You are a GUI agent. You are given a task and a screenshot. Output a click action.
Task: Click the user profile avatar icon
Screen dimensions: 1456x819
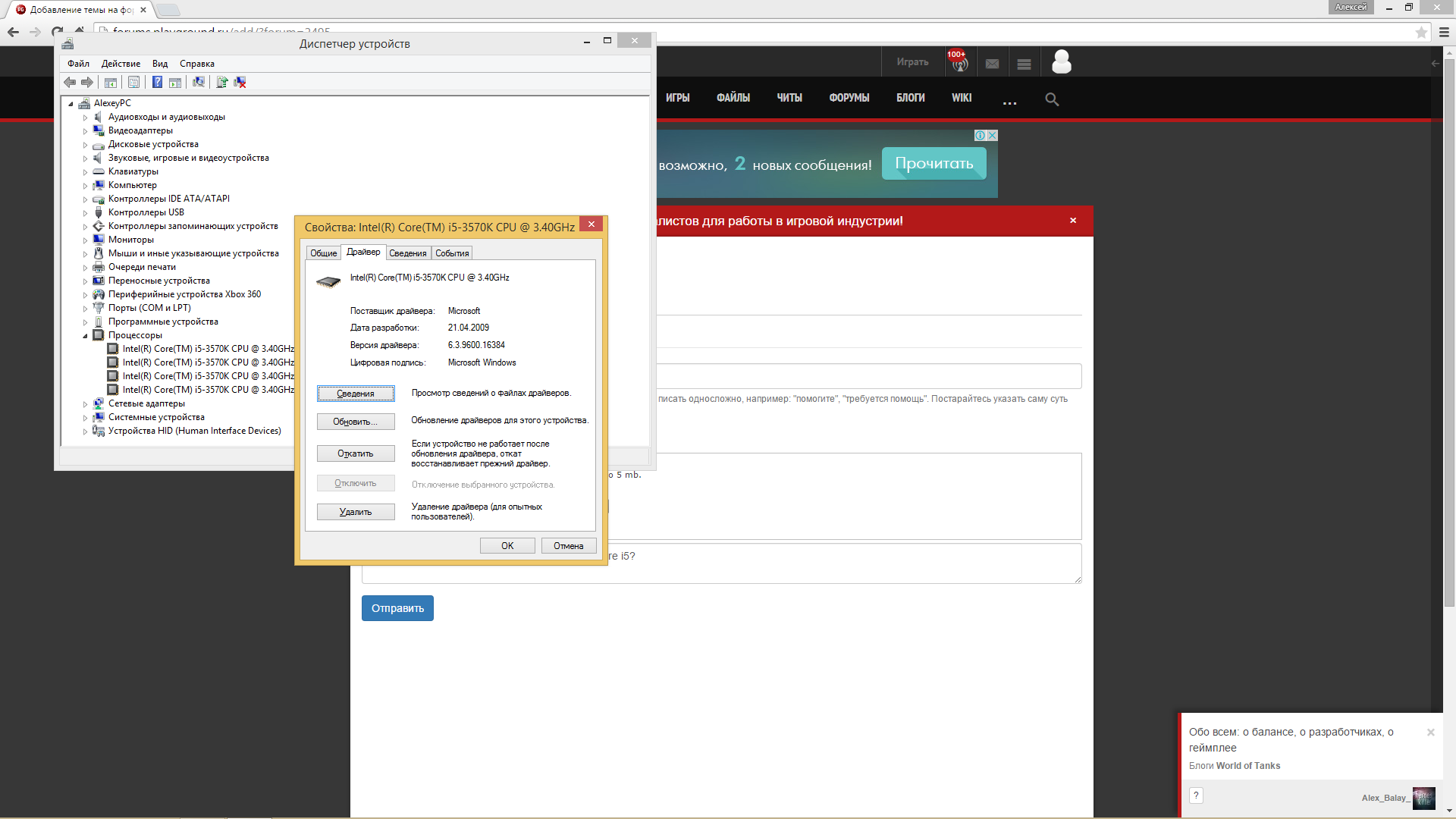[x=1062, y=62]
